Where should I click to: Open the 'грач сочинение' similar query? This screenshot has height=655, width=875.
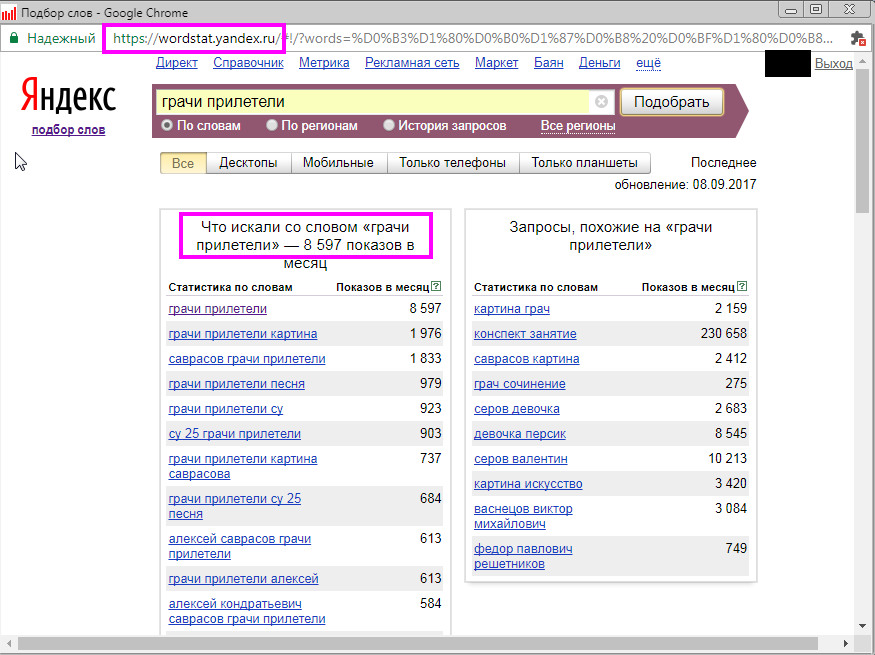click(520, 384)
